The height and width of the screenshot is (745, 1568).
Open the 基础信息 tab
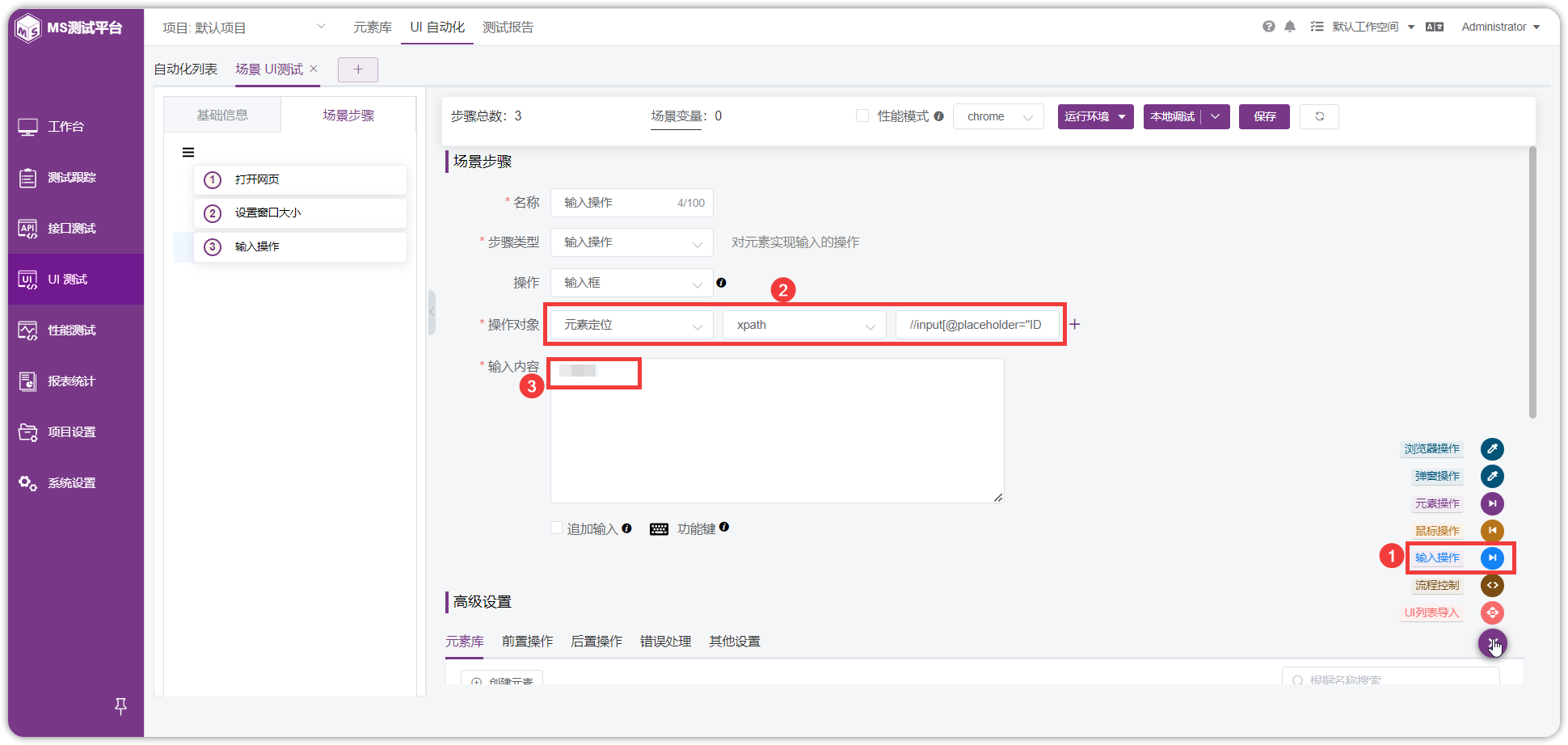click(x=222, y=115)
